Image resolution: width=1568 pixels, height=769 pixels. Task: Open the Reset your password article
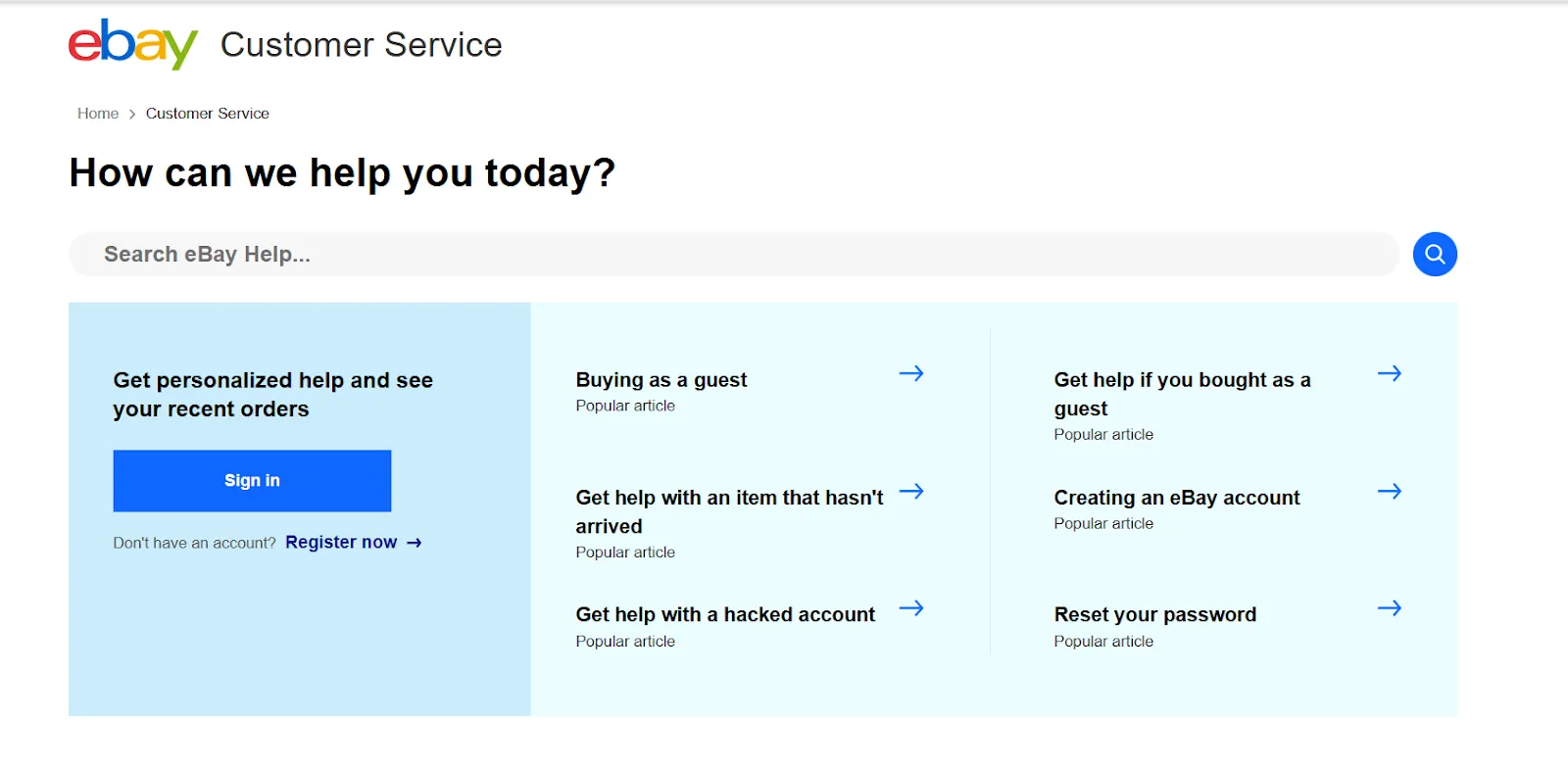[x=1154, y=614]
